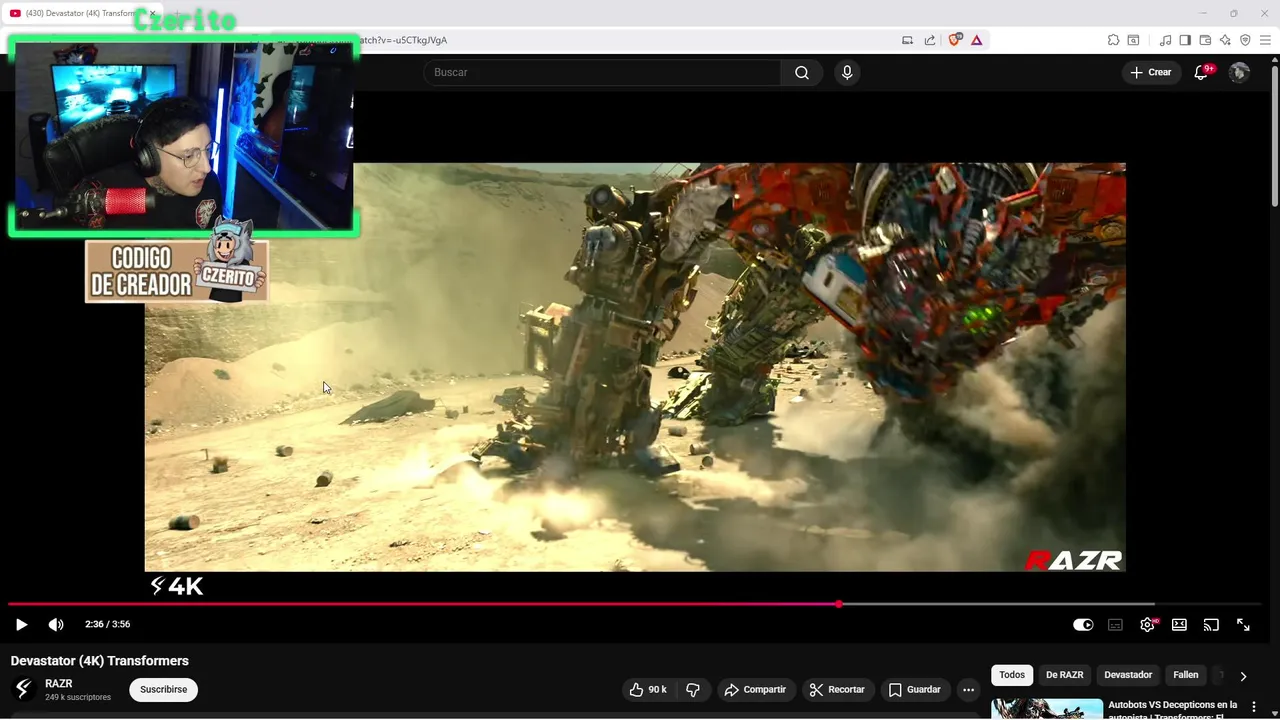Open Autobots VS Decepticons video thumbnail

point(1047,709)
